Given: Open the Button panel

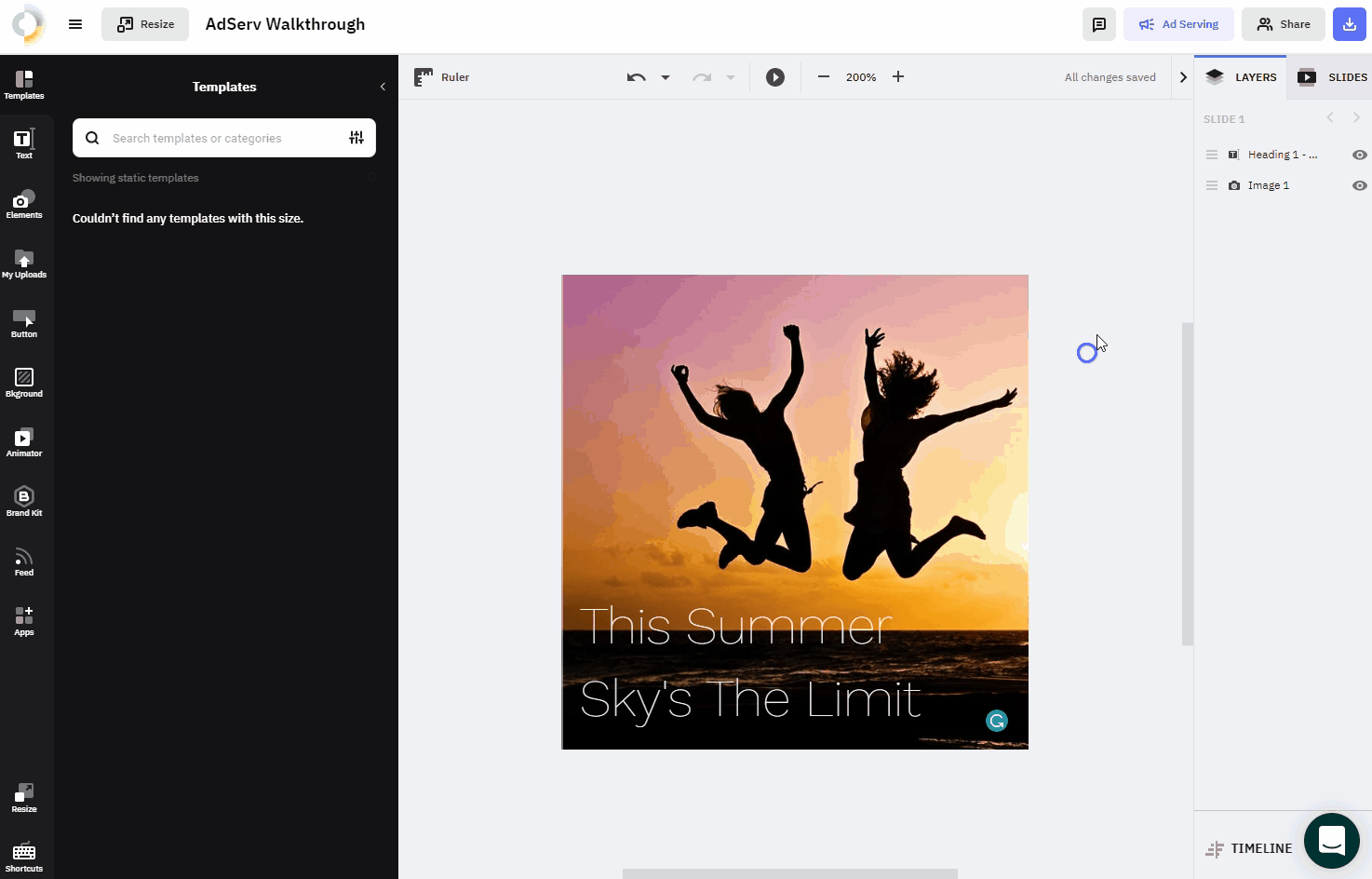Looking at the screenshot, I should [24, 323].
